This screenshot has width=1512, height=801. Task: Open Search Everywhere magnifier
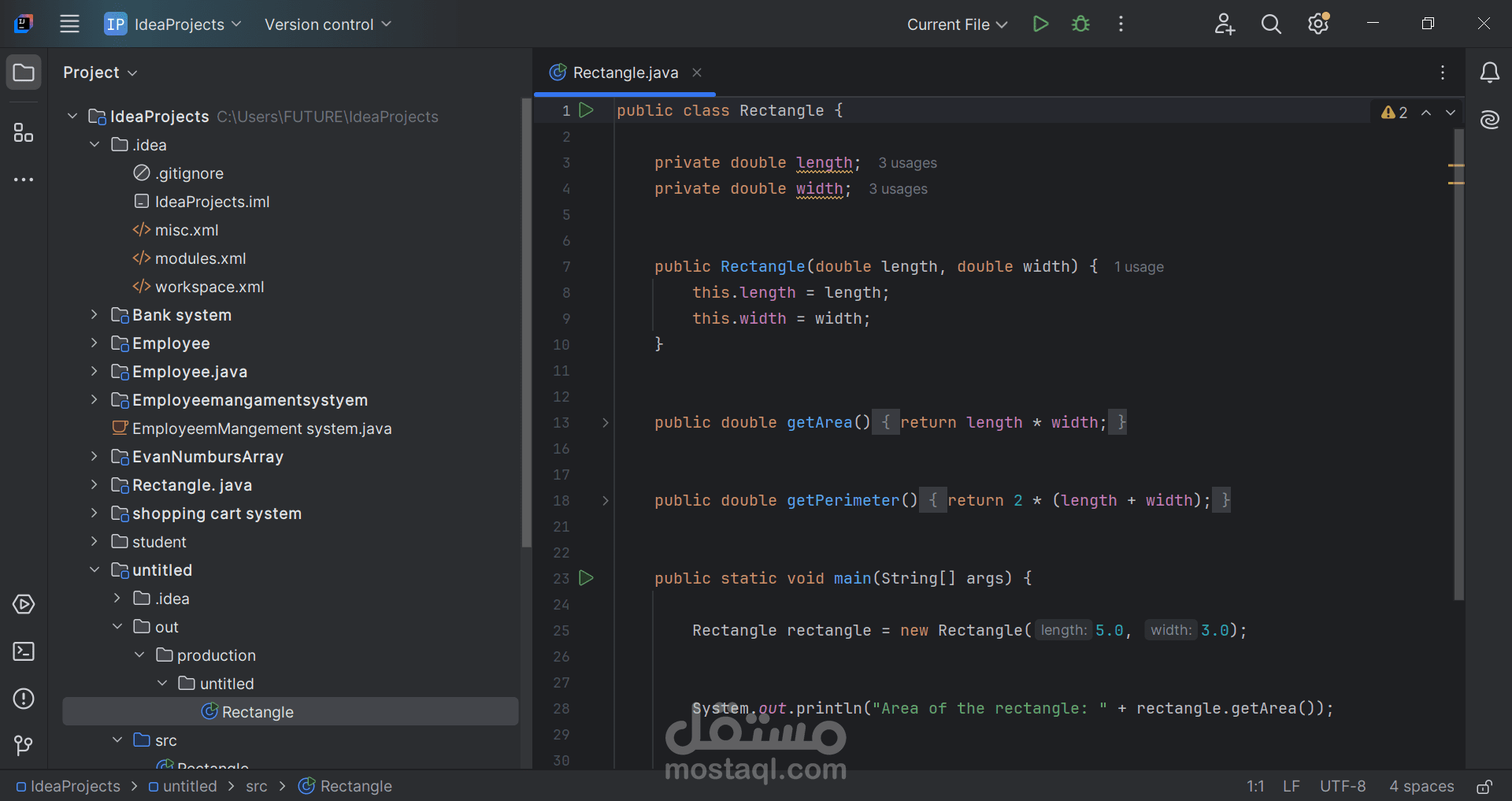(1271, 24)
